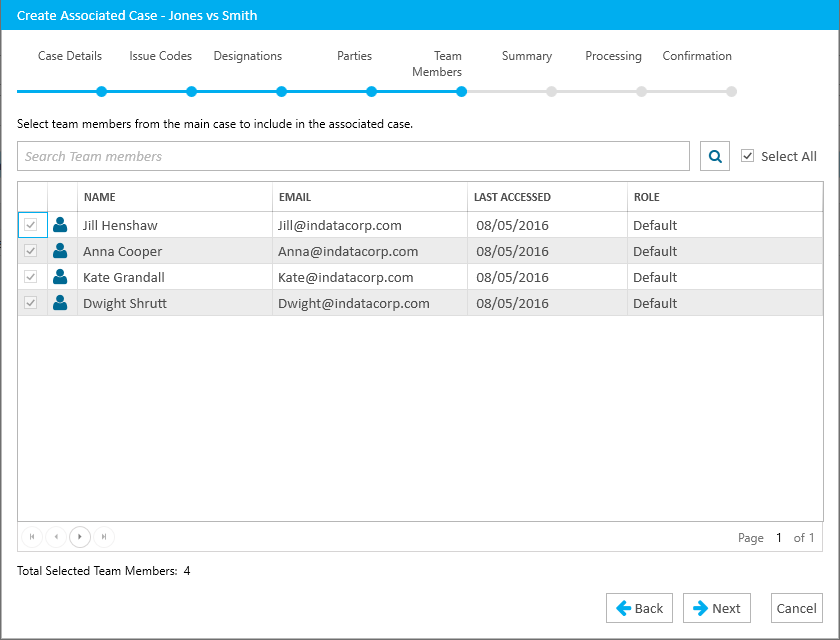This screenshot has height=640, width=840.
Task: Advance to next page of results
Action: 80,537
